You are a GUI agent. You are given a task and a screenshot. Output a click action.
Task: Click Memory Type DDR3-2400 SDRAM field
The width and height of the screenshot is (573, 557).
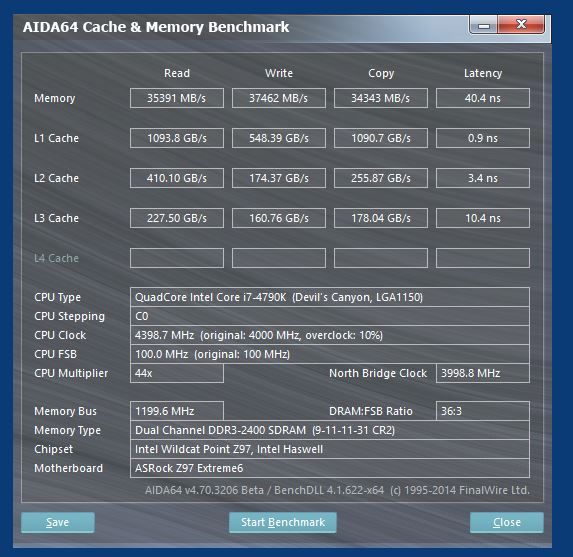(x=330, y=430)
